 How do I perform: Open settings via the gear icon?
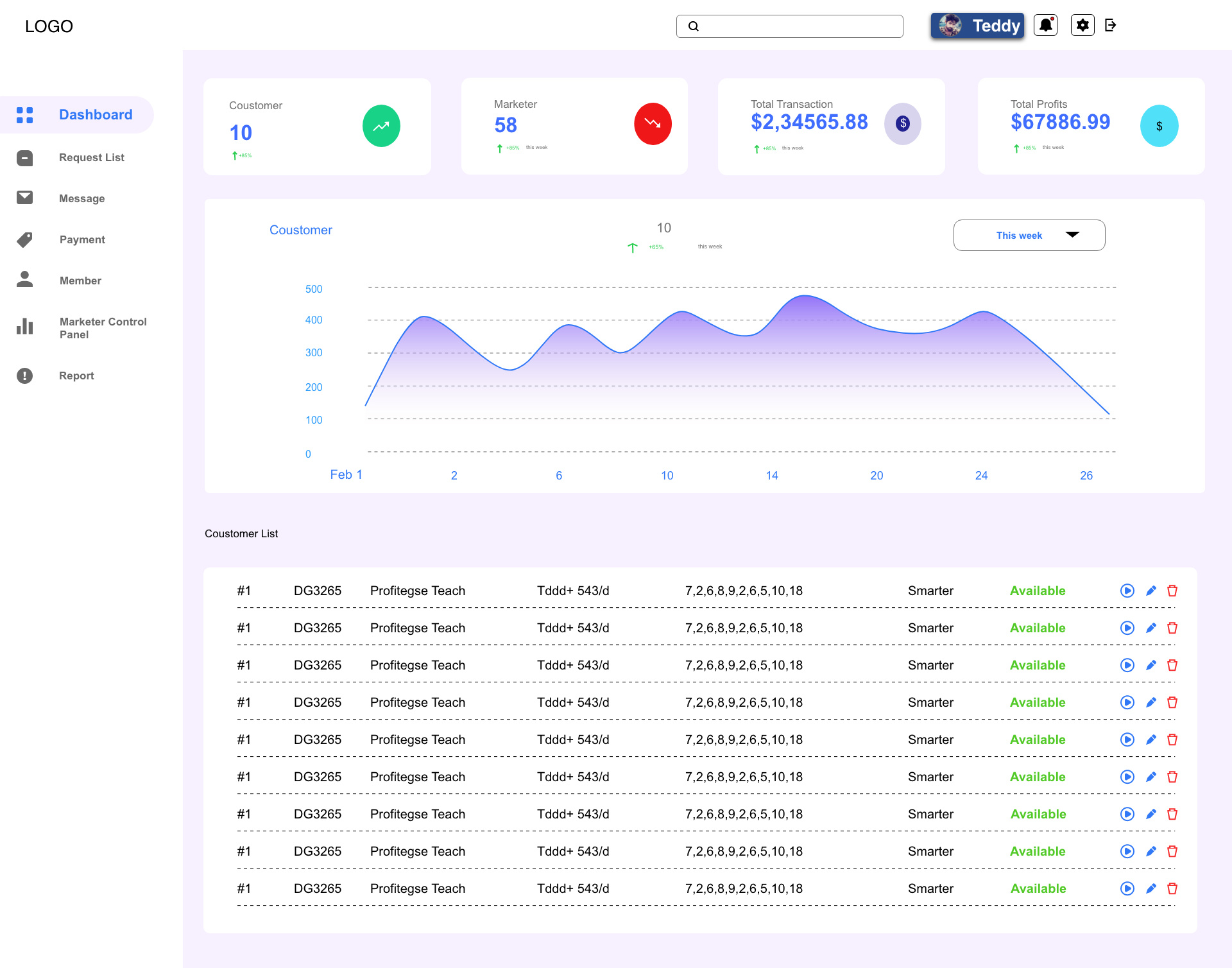coord(1082,26)
